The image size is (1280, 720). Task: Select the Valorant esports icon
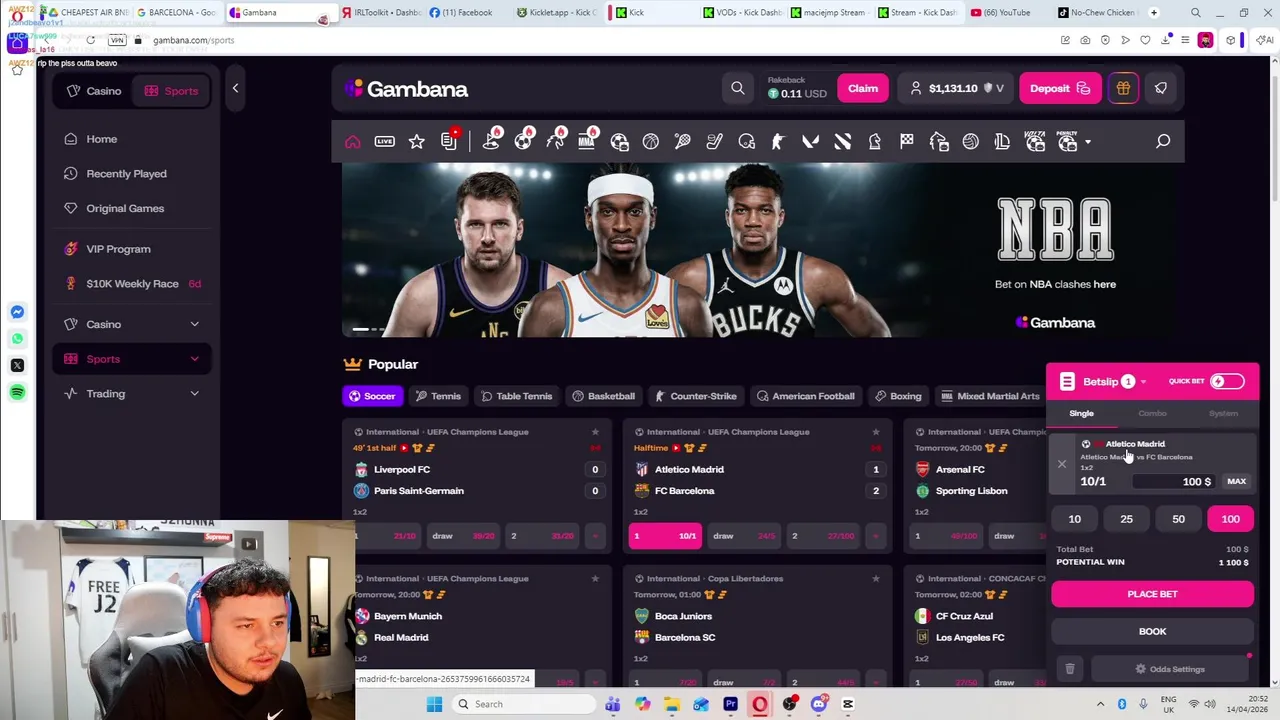[x=811, y=142]
